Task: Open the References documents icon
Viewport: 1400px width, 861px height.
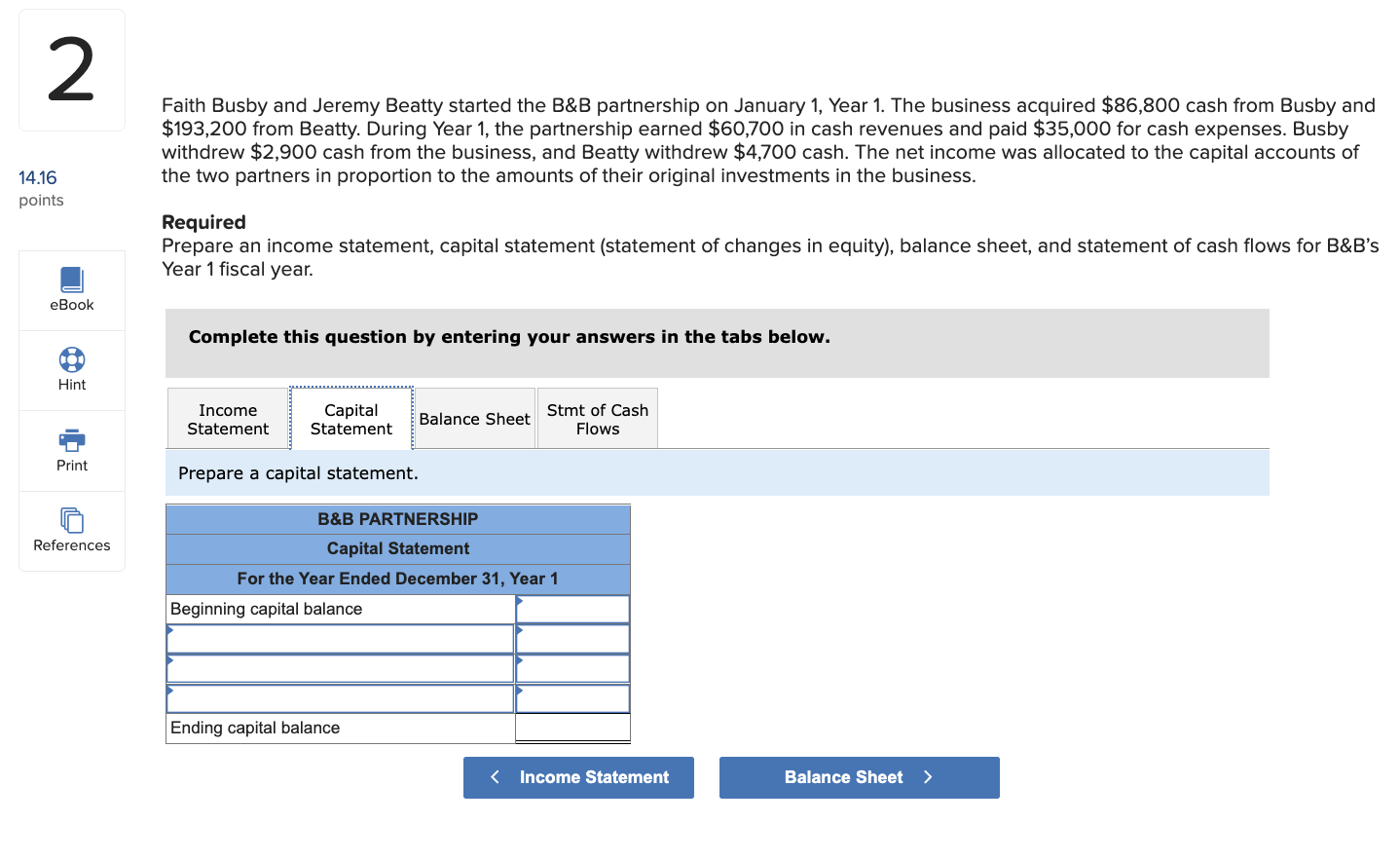Action: tap(72, 520)
